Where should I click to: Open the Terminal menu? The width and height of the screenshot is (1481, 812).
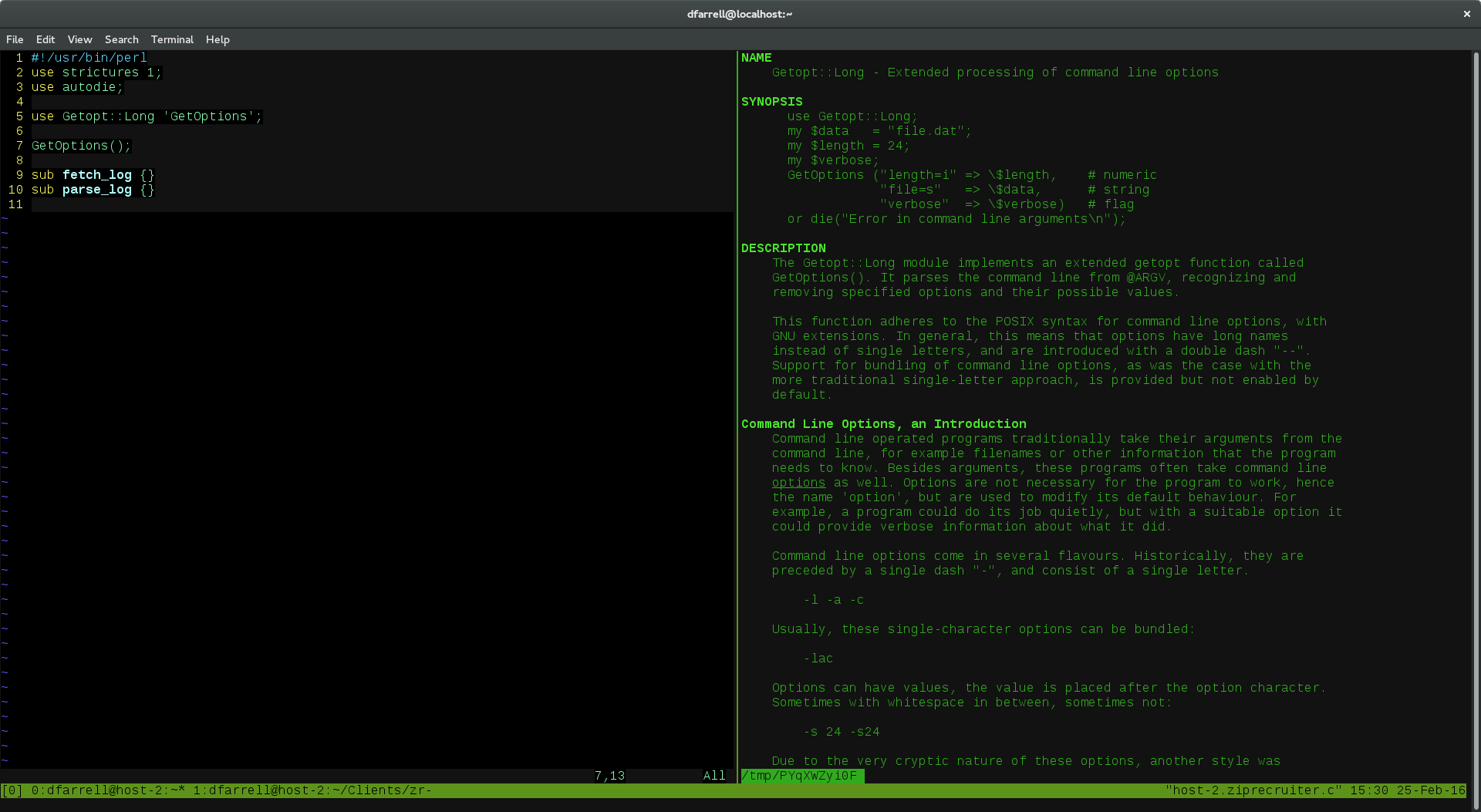(172, 39)
